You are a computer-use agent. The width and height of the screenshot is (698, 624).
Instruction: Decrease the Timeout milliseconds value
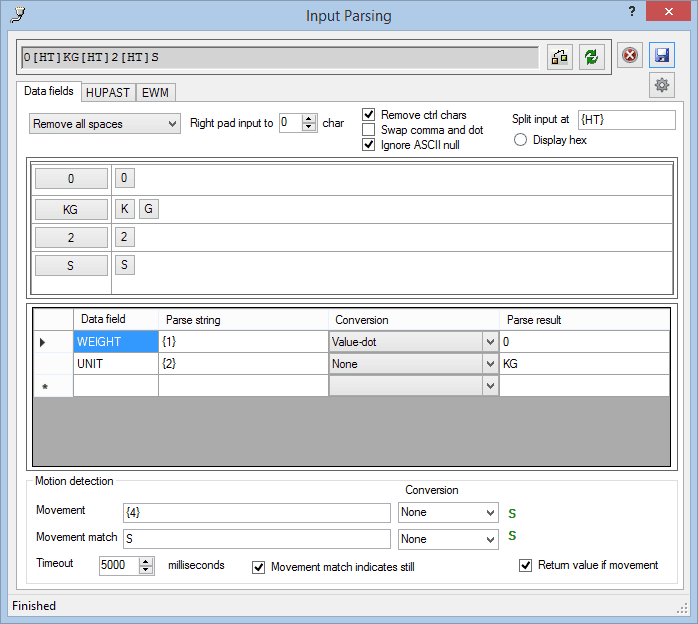click(x=146, y=570)
